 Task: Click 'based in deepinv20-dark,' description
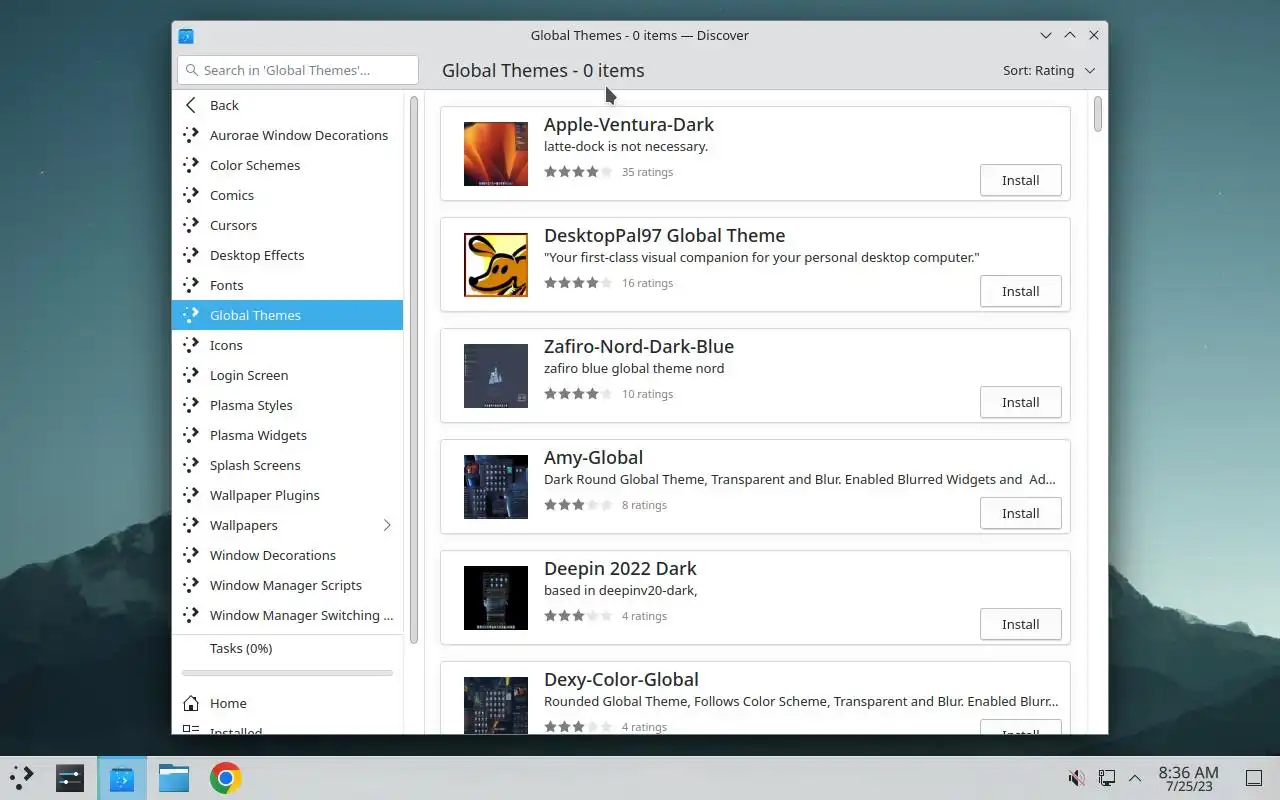[621, 590]
